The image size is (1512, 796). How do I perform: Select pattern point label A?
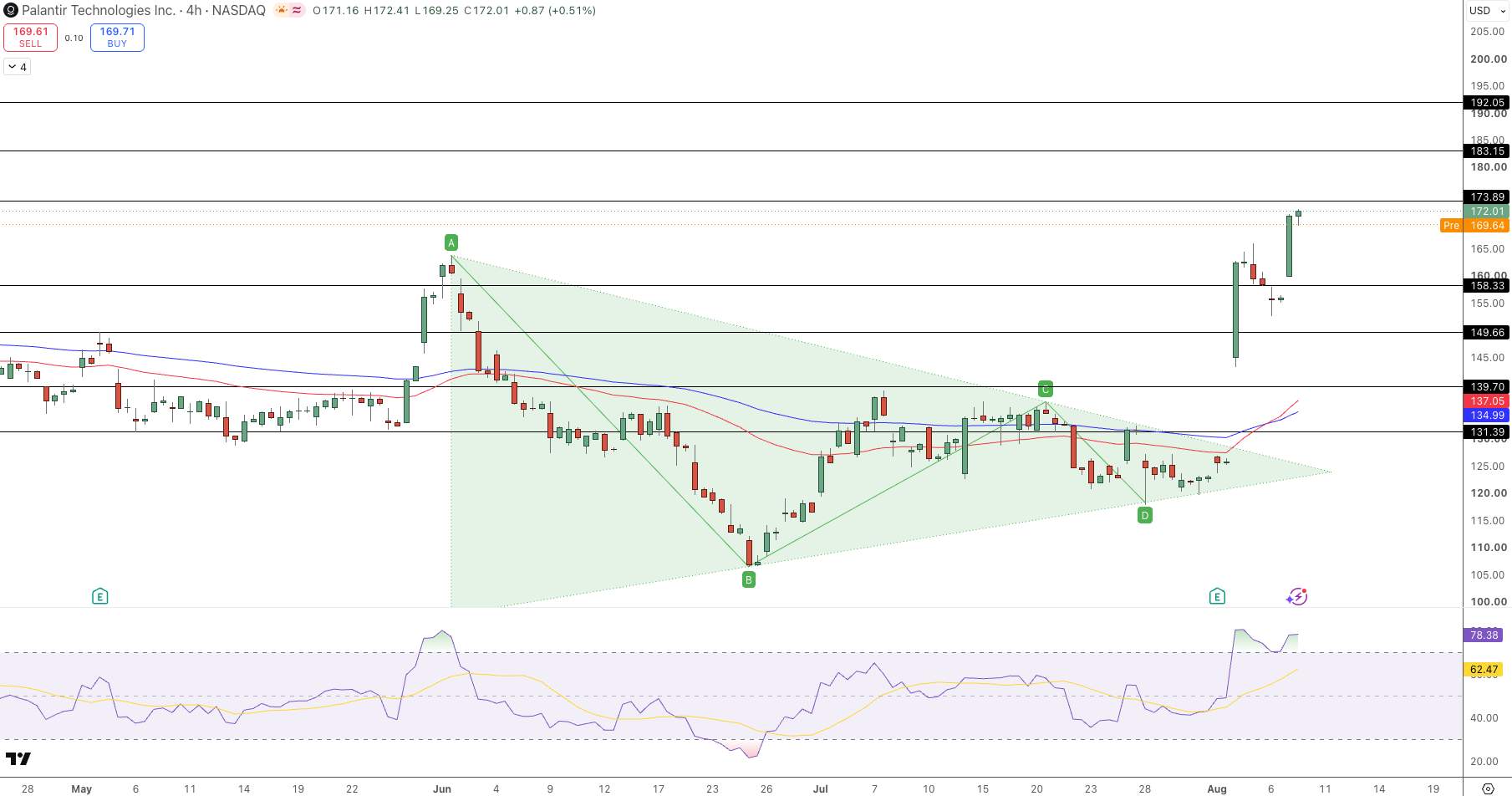tap(451, 243)
